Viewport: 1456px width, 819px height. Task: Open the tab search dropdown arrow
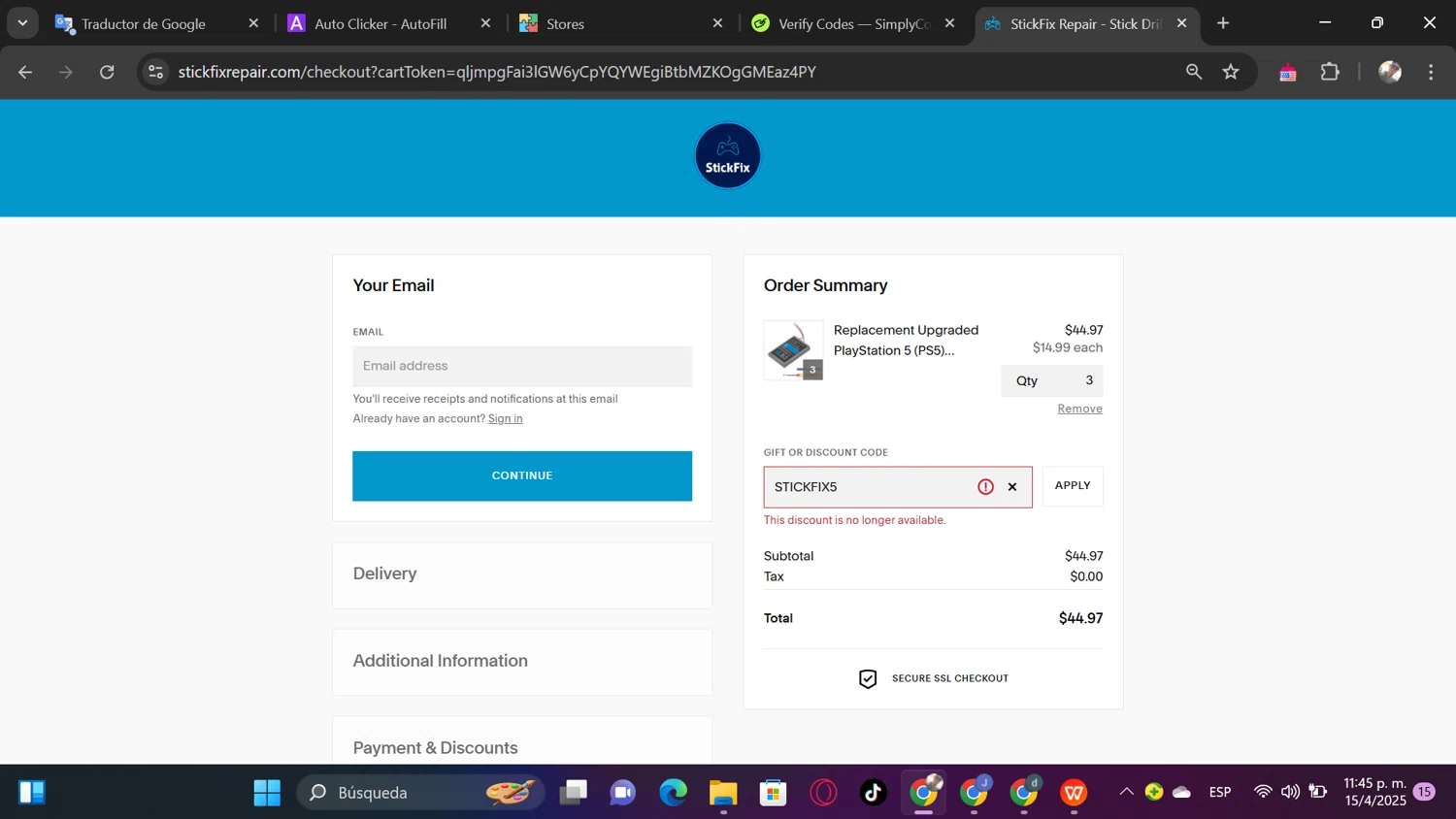coord(22,23)
